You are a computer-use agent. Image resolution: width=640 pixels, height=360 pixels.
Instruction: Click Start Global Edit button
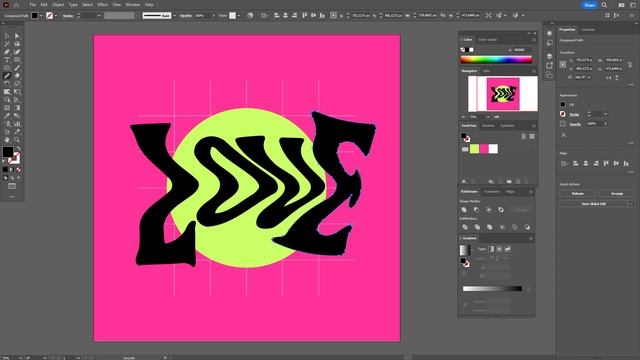point(593,204)
